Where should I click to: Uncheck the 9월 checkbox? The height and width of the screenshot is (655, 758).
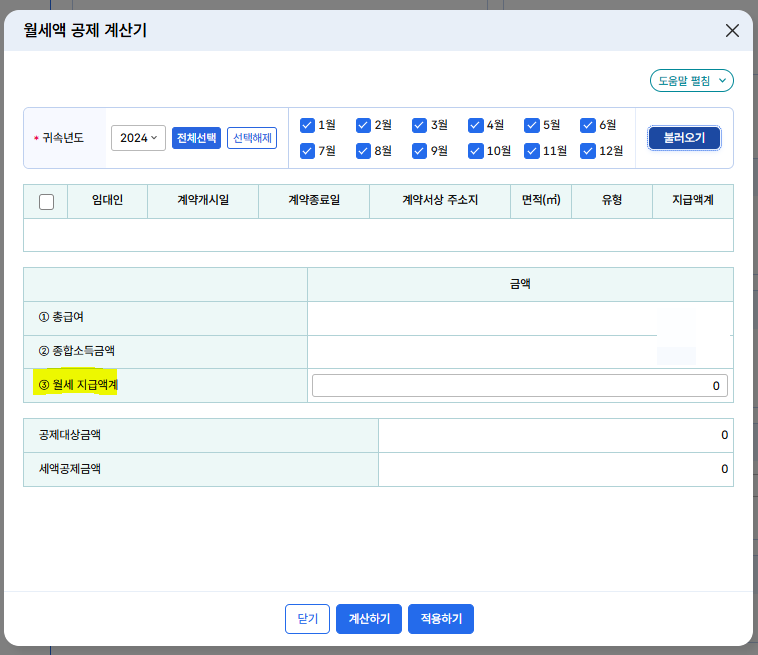tap(419, 151)
